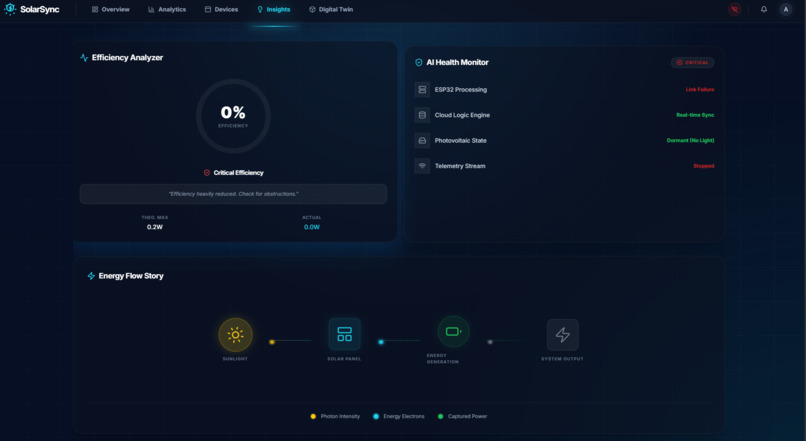
Task: Click the Stopped telemetry status
Action: point(704,166)
